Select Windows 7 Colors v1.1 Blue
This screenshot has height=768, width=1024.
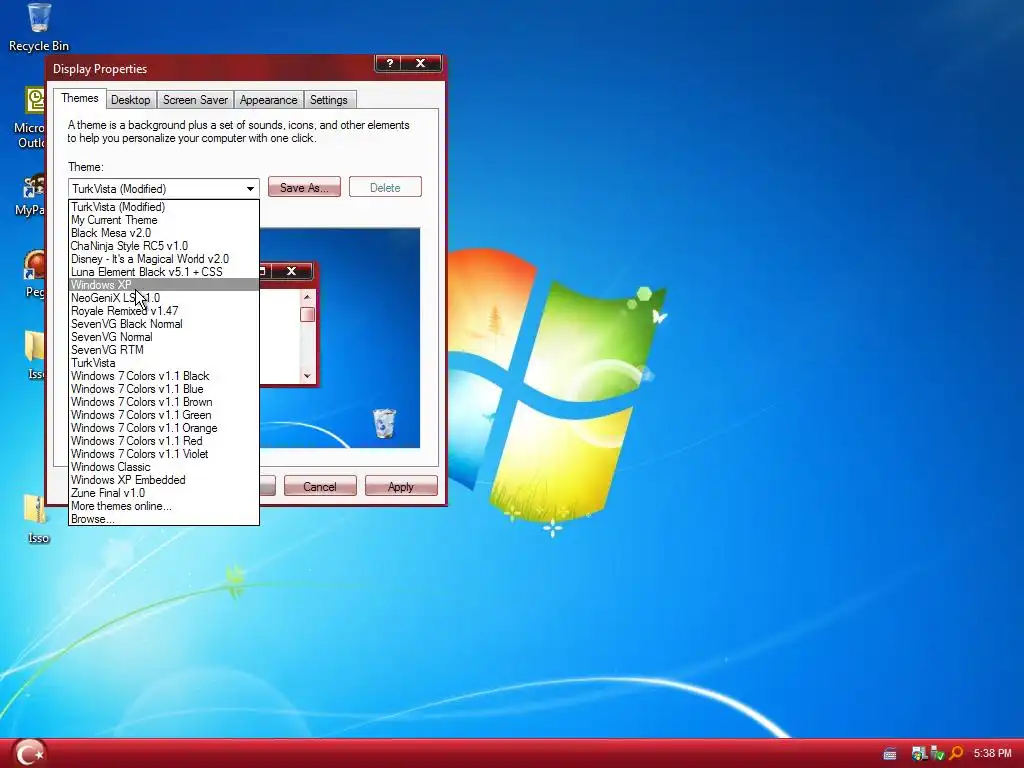(x=164, y=389)
